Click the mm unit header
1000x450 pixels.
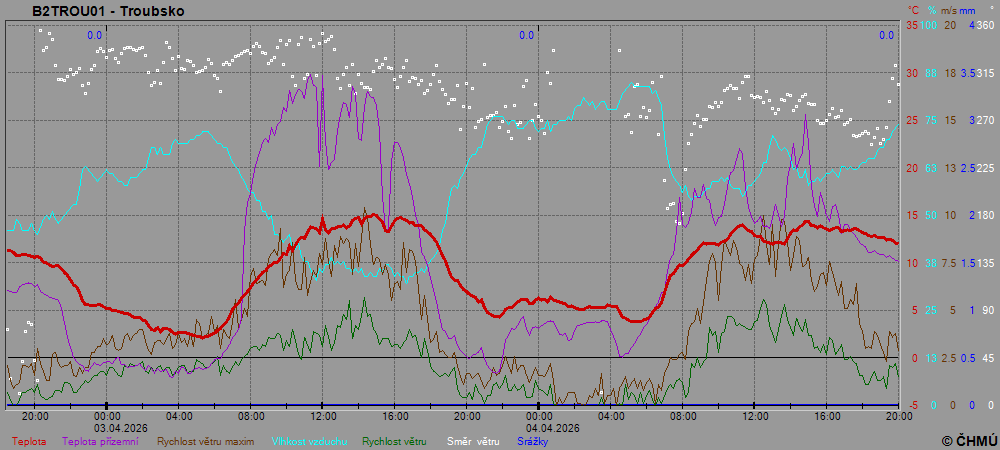967,9
